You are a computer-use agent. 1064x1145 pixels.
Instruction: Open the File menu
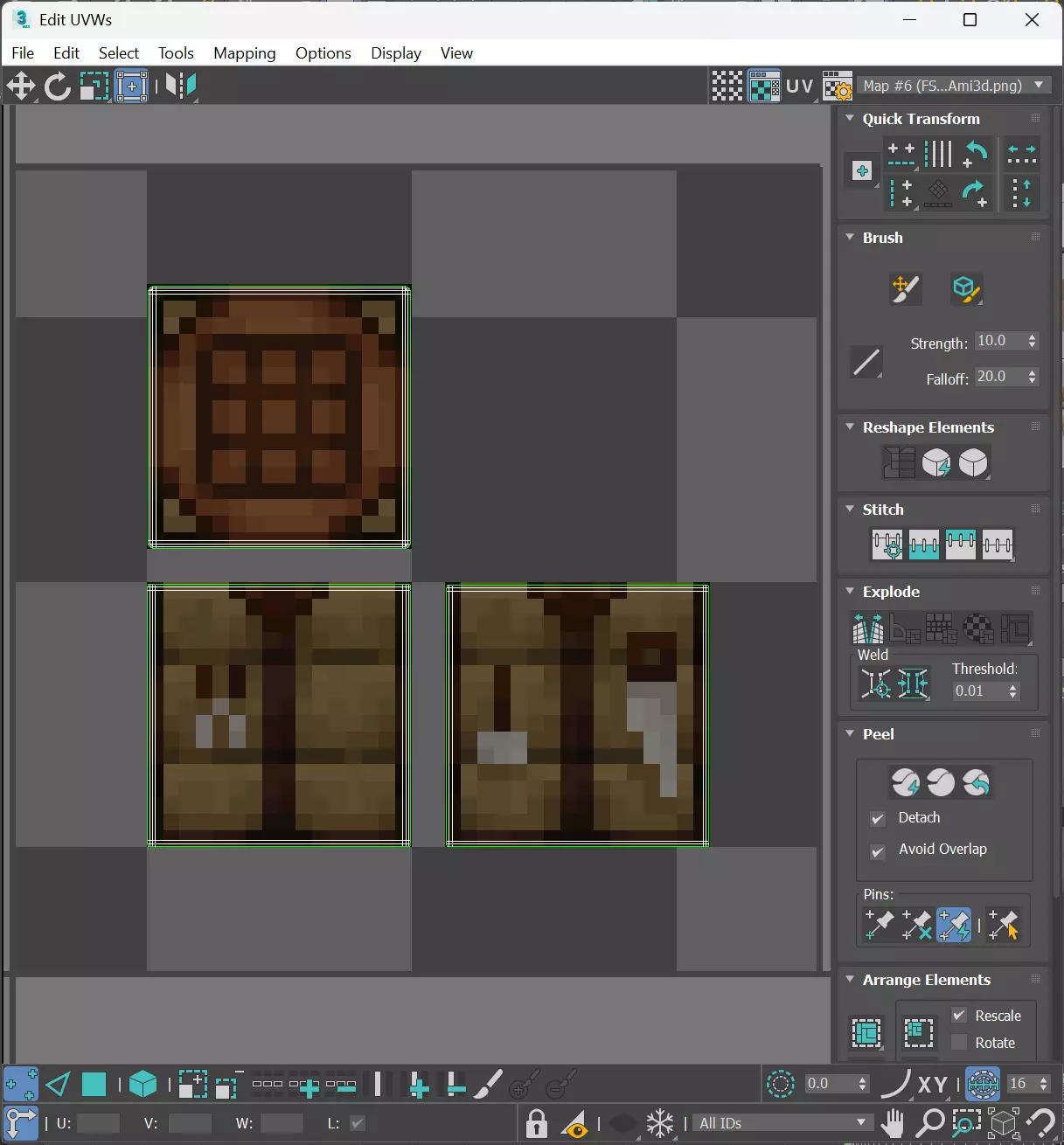tap(23, 53)
